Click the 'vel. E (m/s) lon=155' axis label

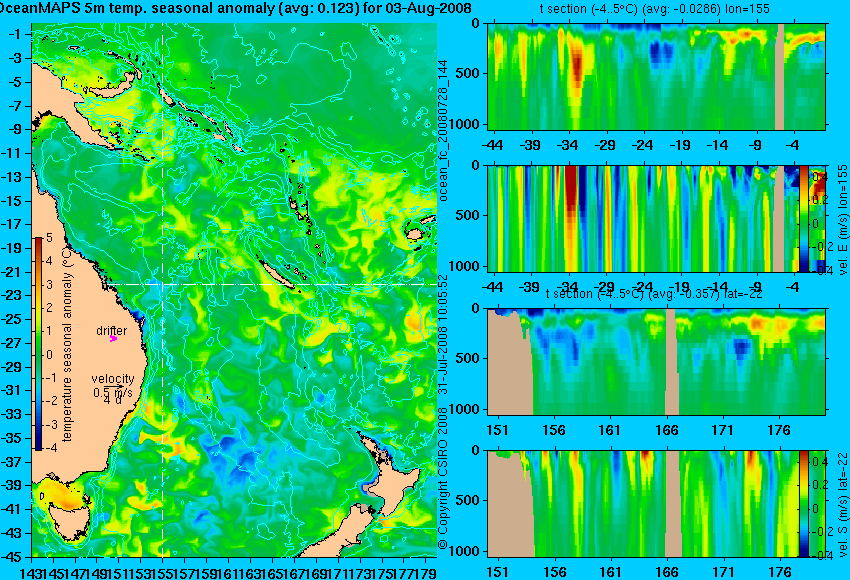click(x=843, y=220)
